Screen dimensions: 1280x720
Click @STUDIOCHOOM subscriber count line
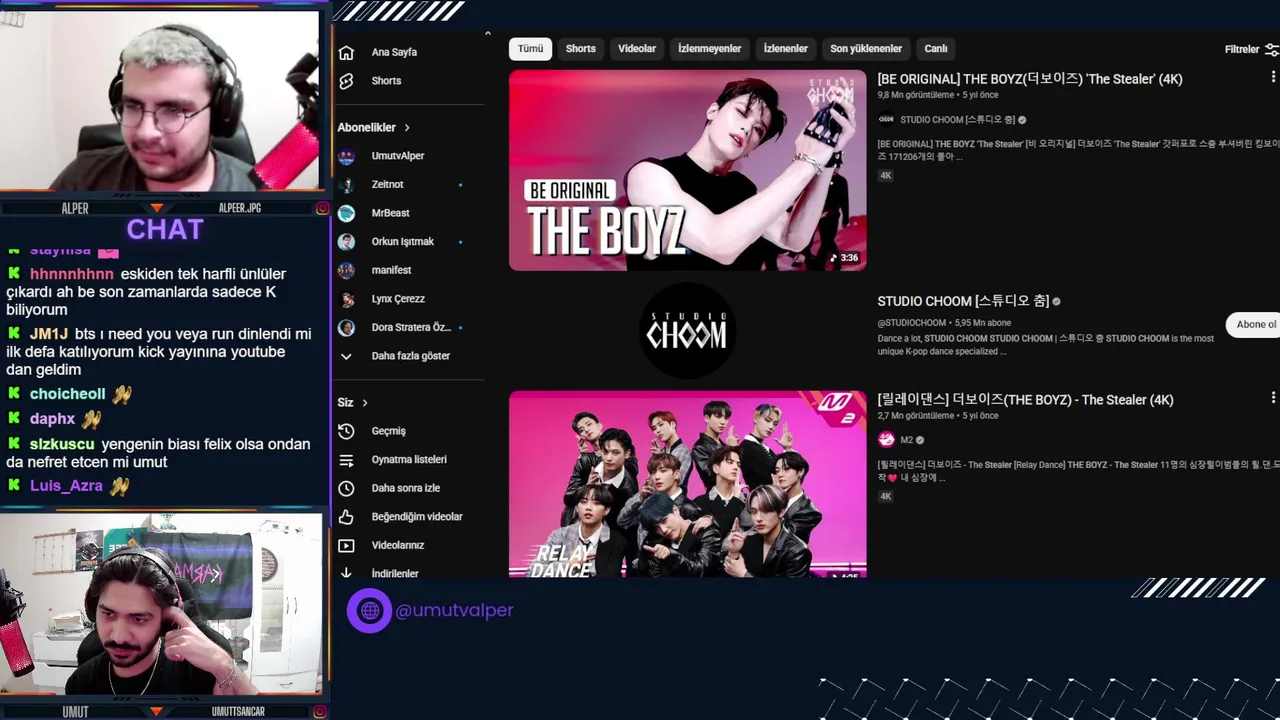point(944,323)
